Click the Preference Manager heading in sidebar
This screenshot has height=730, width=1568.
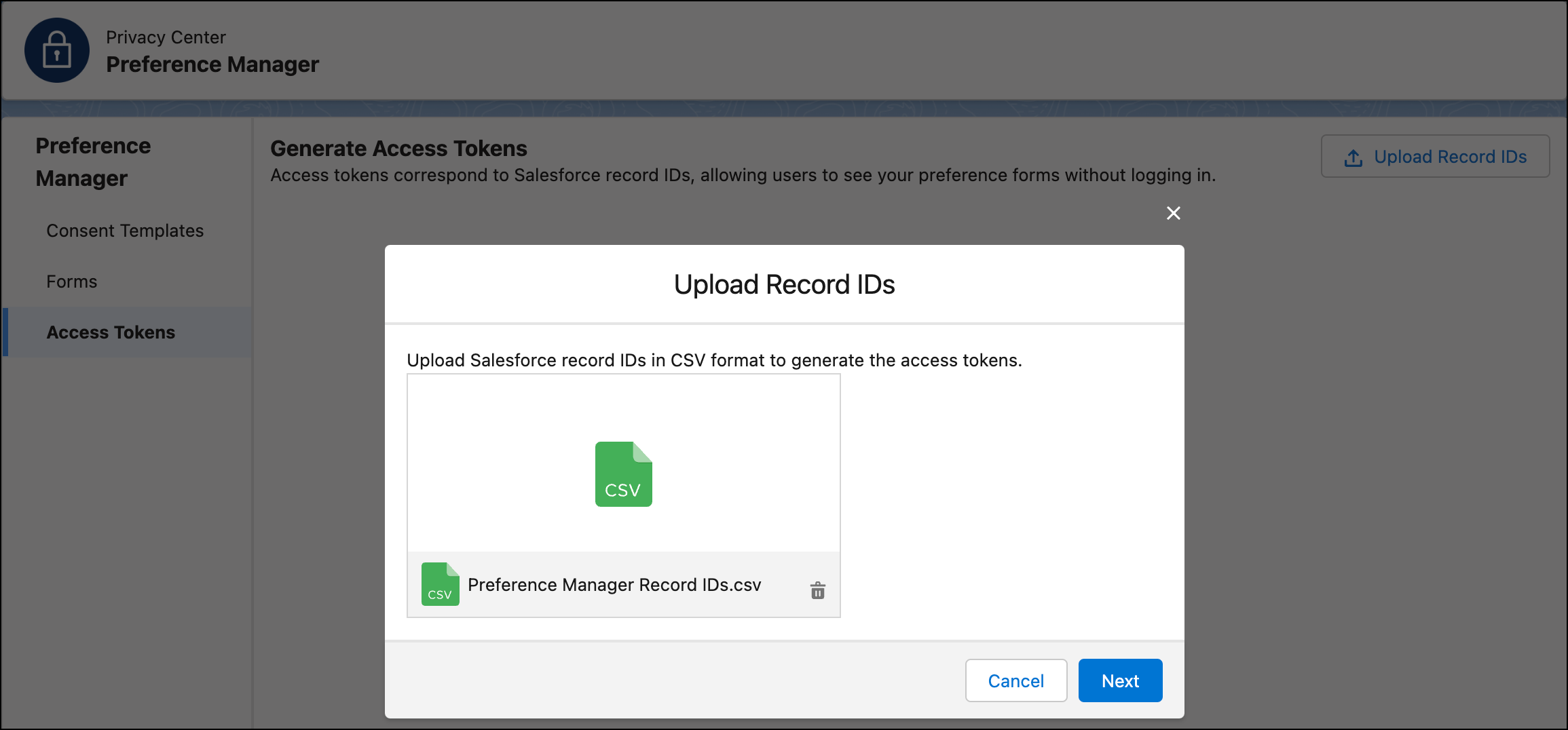pyautogui.click(x=93, y=161)
